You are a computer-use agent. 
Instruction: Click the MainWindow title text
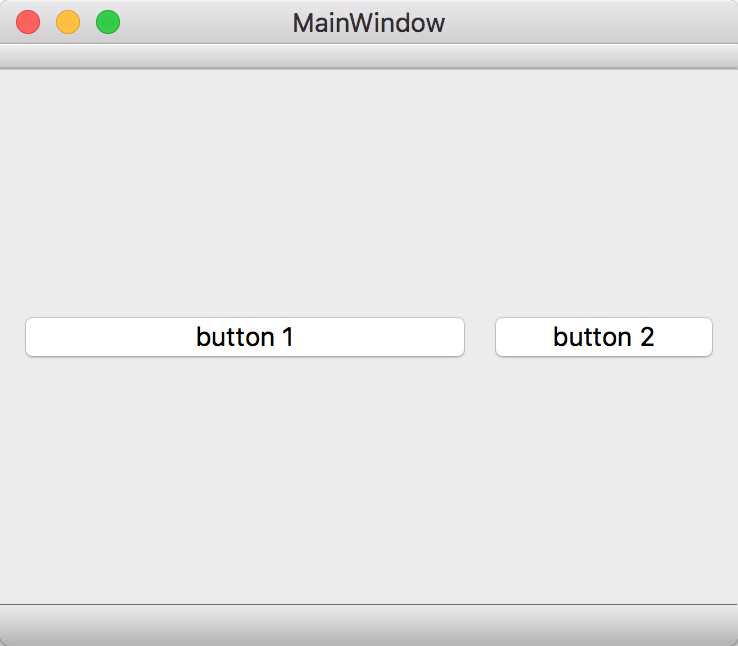pyautogui.click(x=369, y=23)
